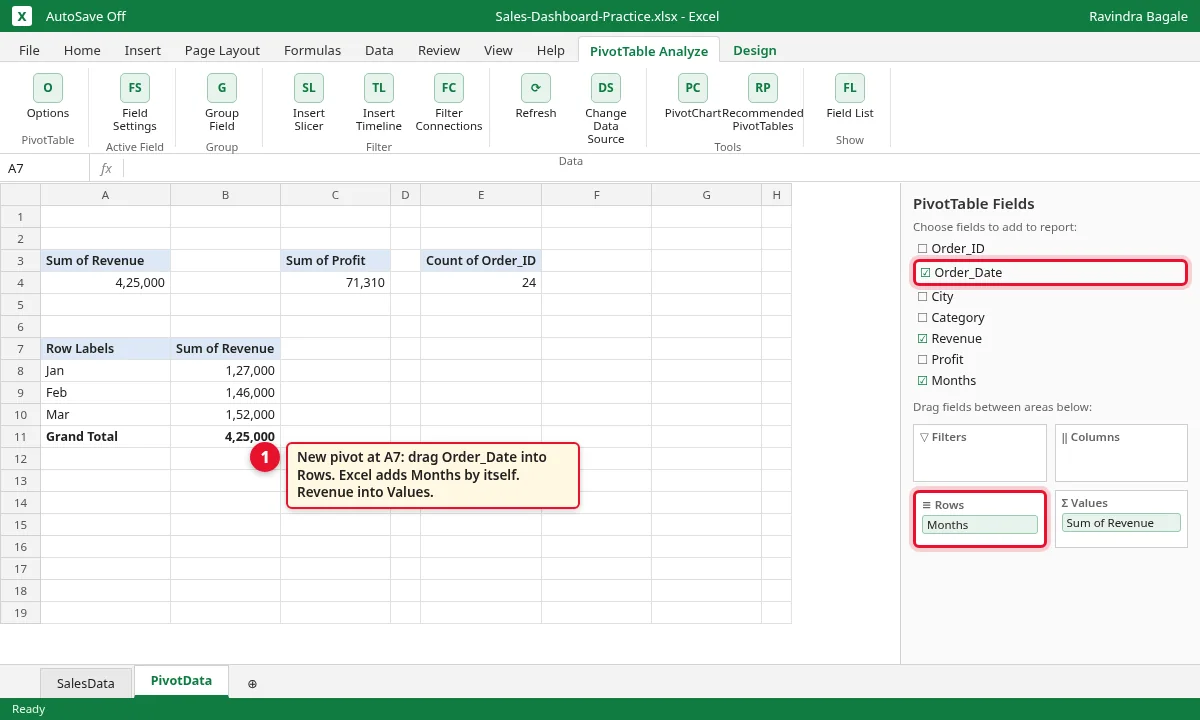
Task: Open the Help tab
Action: [x=551, y=50]
